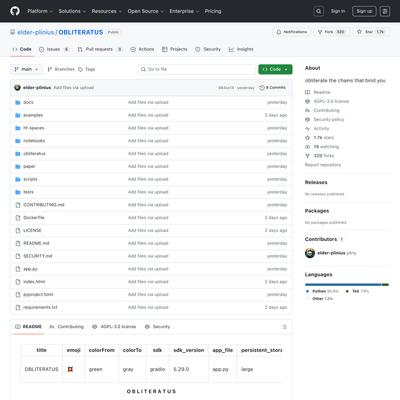Focus the Go to file search field
Viewport: 400px width, 400px height.
197,69
